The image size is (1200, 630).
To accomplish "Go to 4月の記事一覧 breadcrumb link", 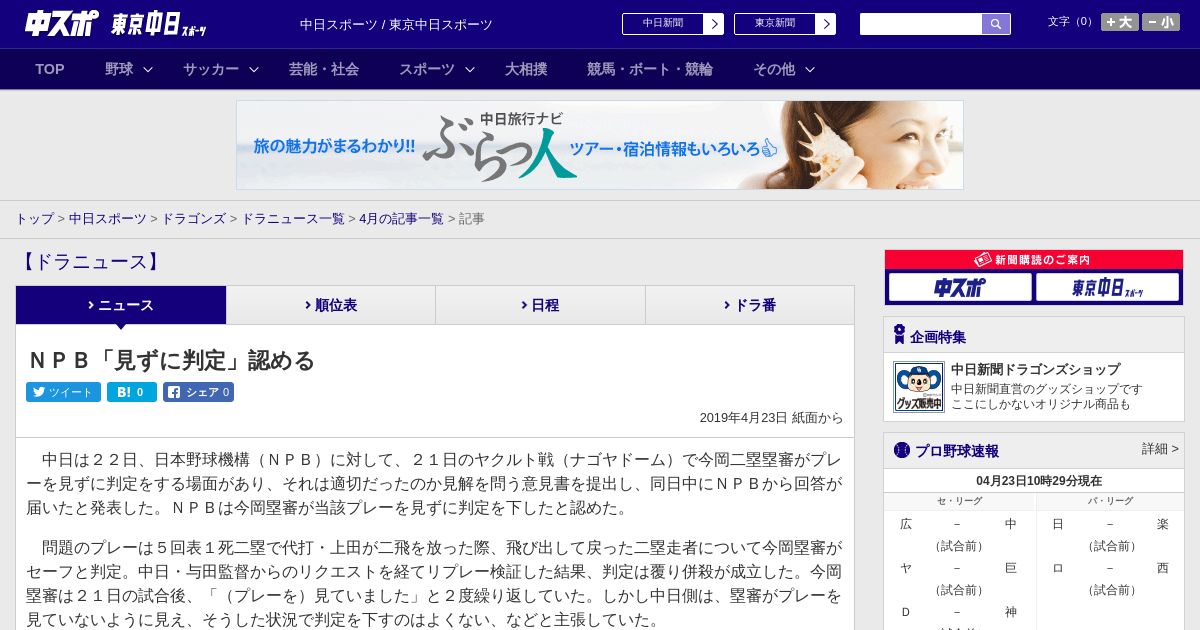I will [401, 218].
